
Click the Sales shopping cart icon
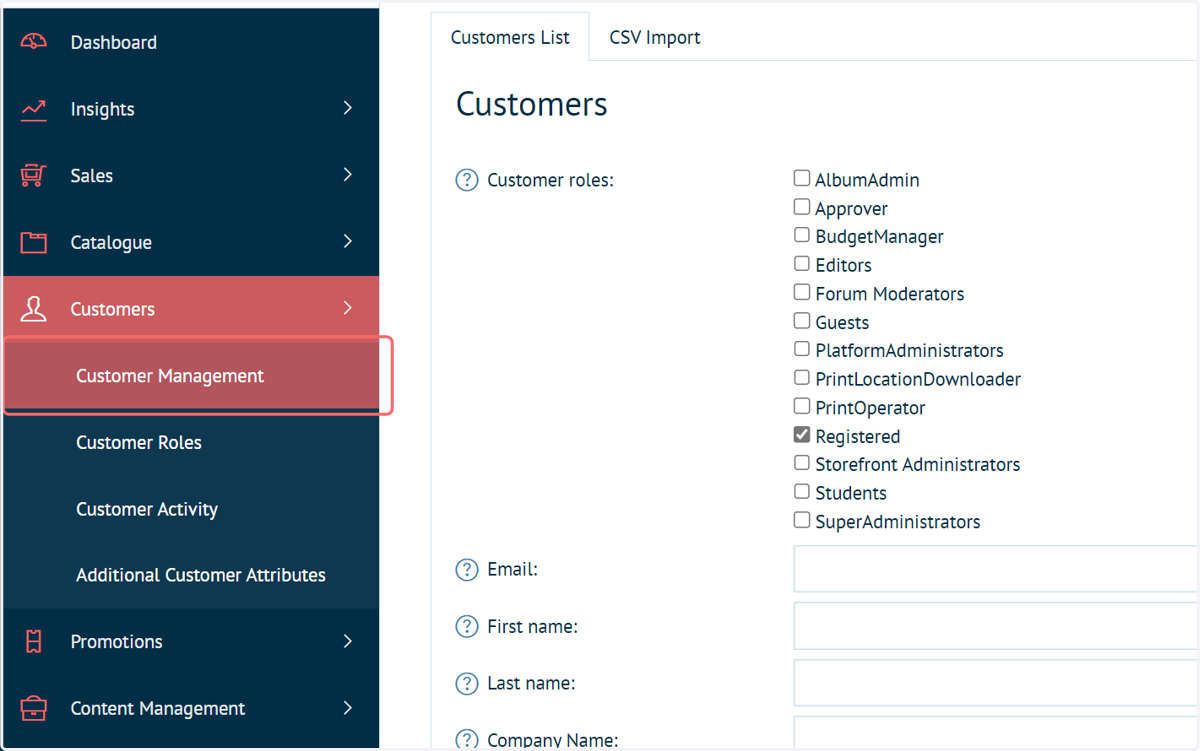coord(34,176)
